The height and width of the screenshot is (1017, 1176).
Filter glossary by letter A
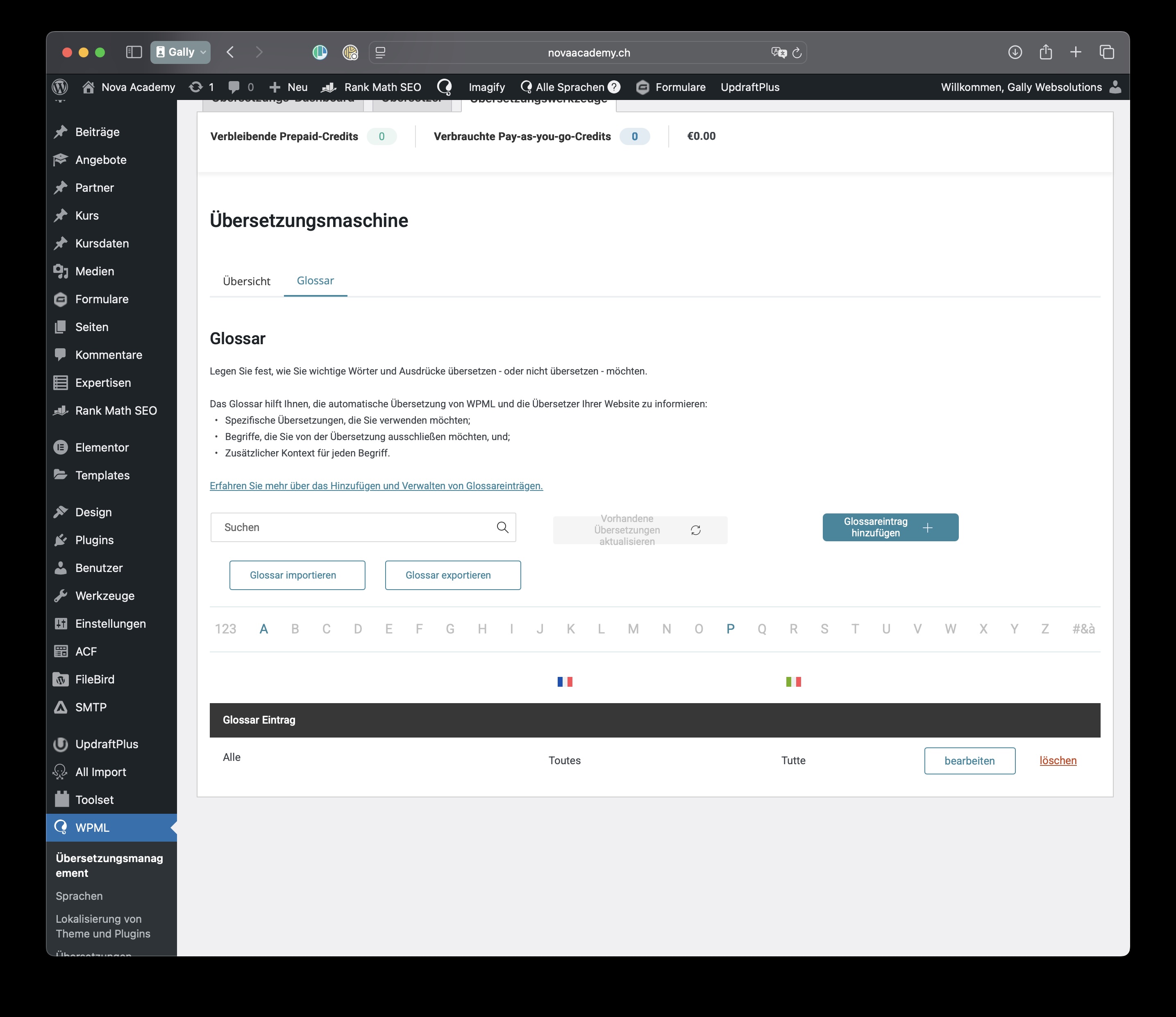(x=263, y=629)
